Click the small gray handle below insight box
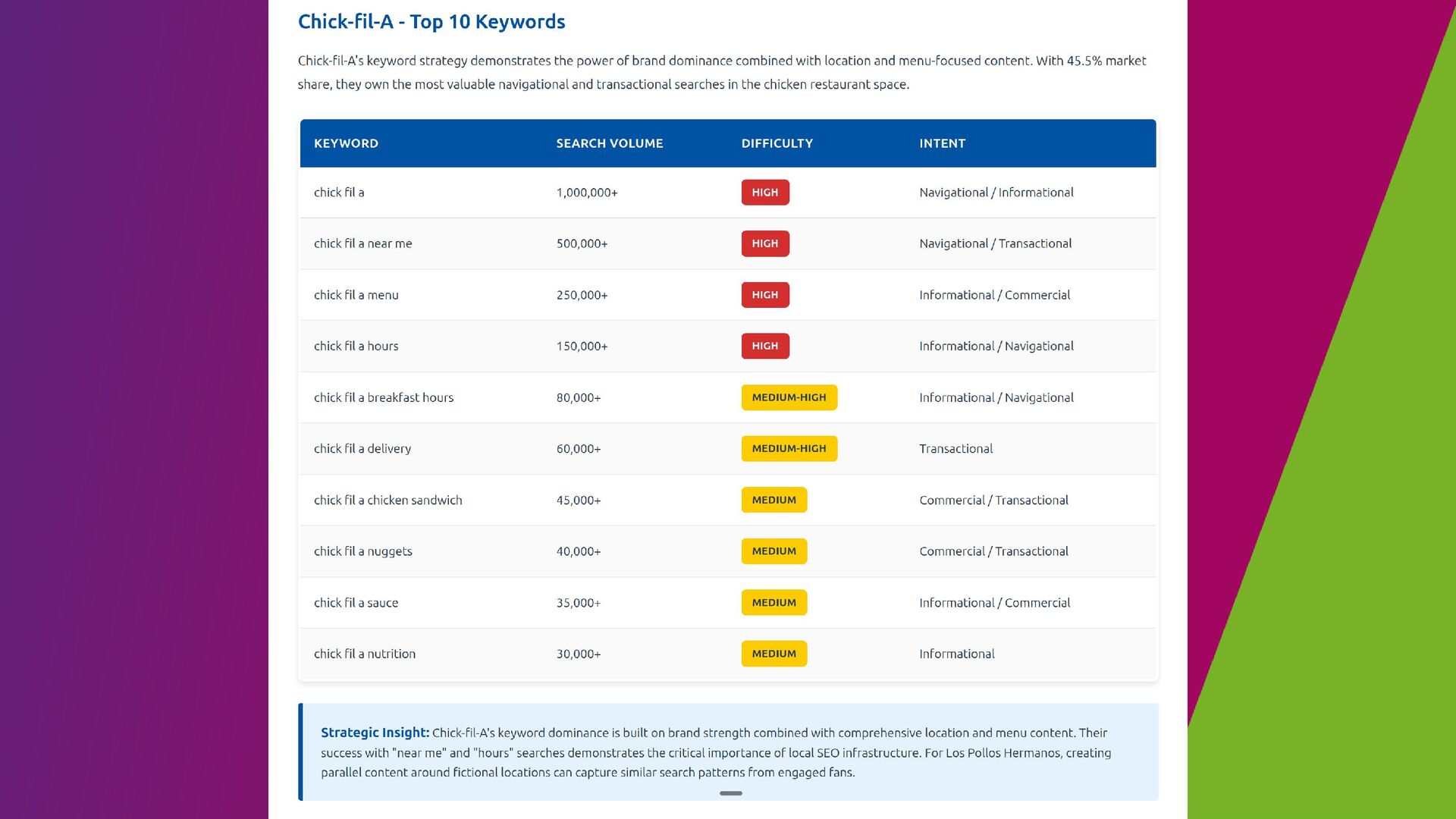The width and height of the screenshot is (1456, 819). 730,793
